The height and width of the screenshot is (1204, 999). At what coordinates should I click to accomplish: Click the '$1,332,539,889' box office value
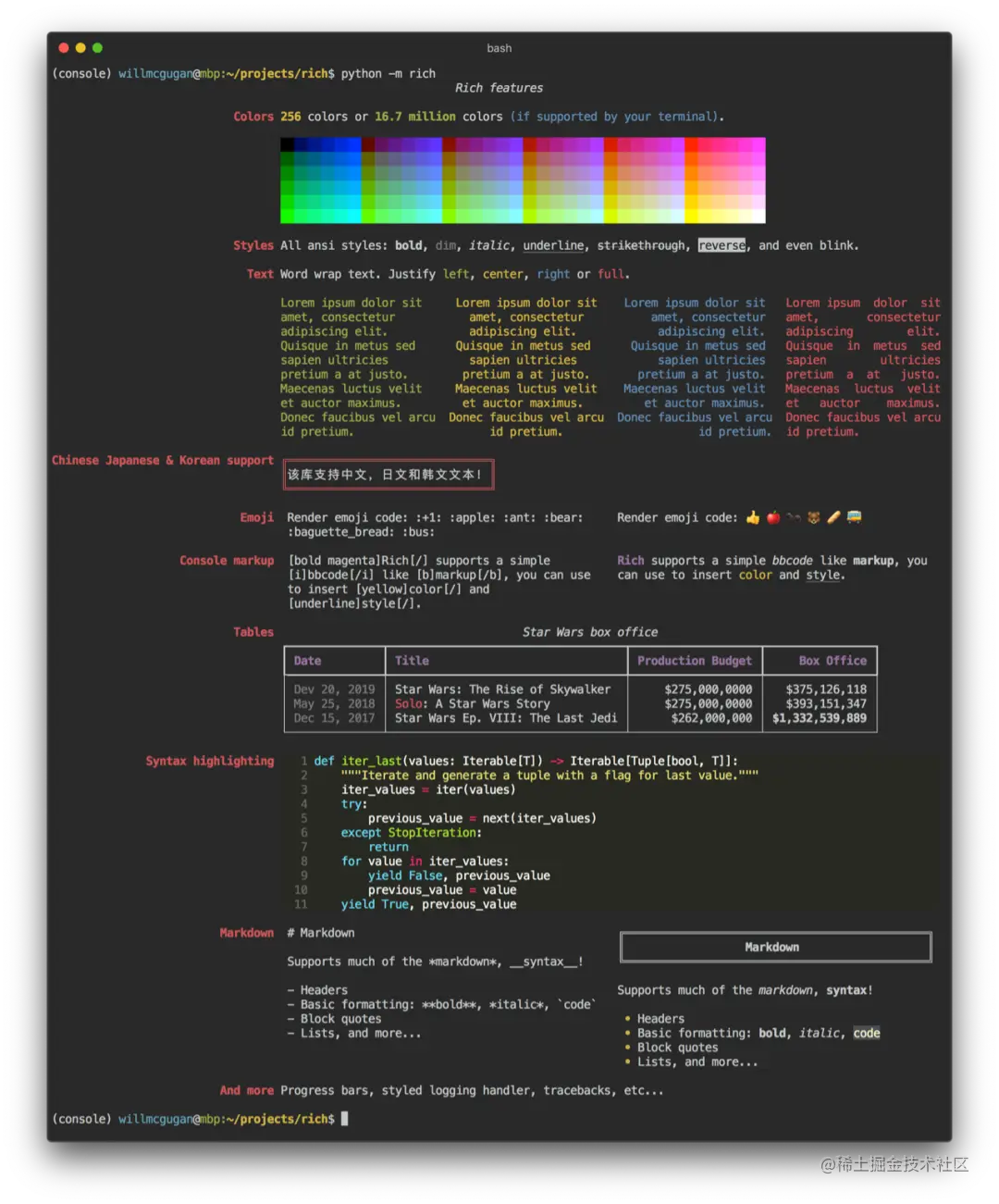[x=820, y=718]
